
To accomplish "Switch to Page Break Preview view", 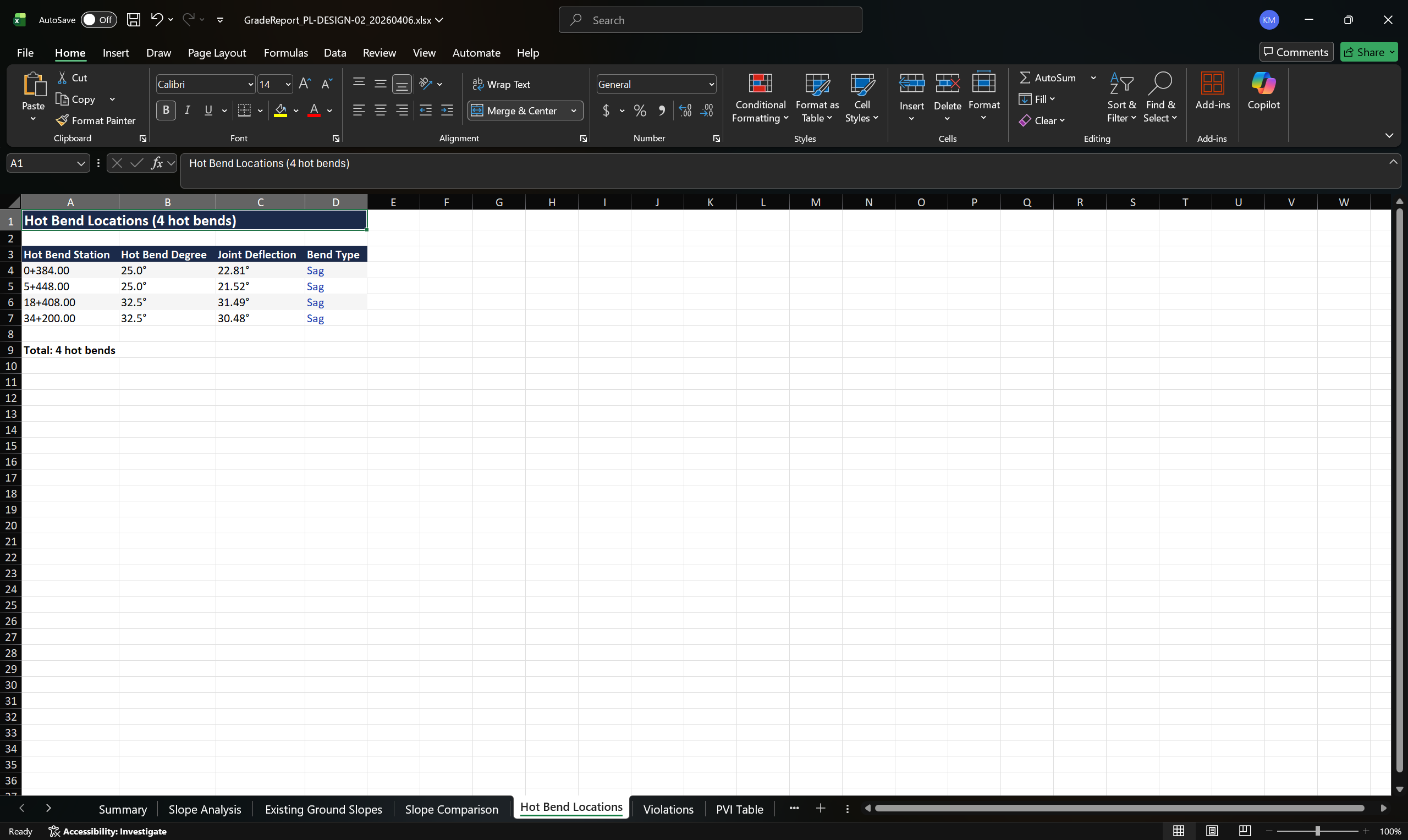I will click(1245, 831).
